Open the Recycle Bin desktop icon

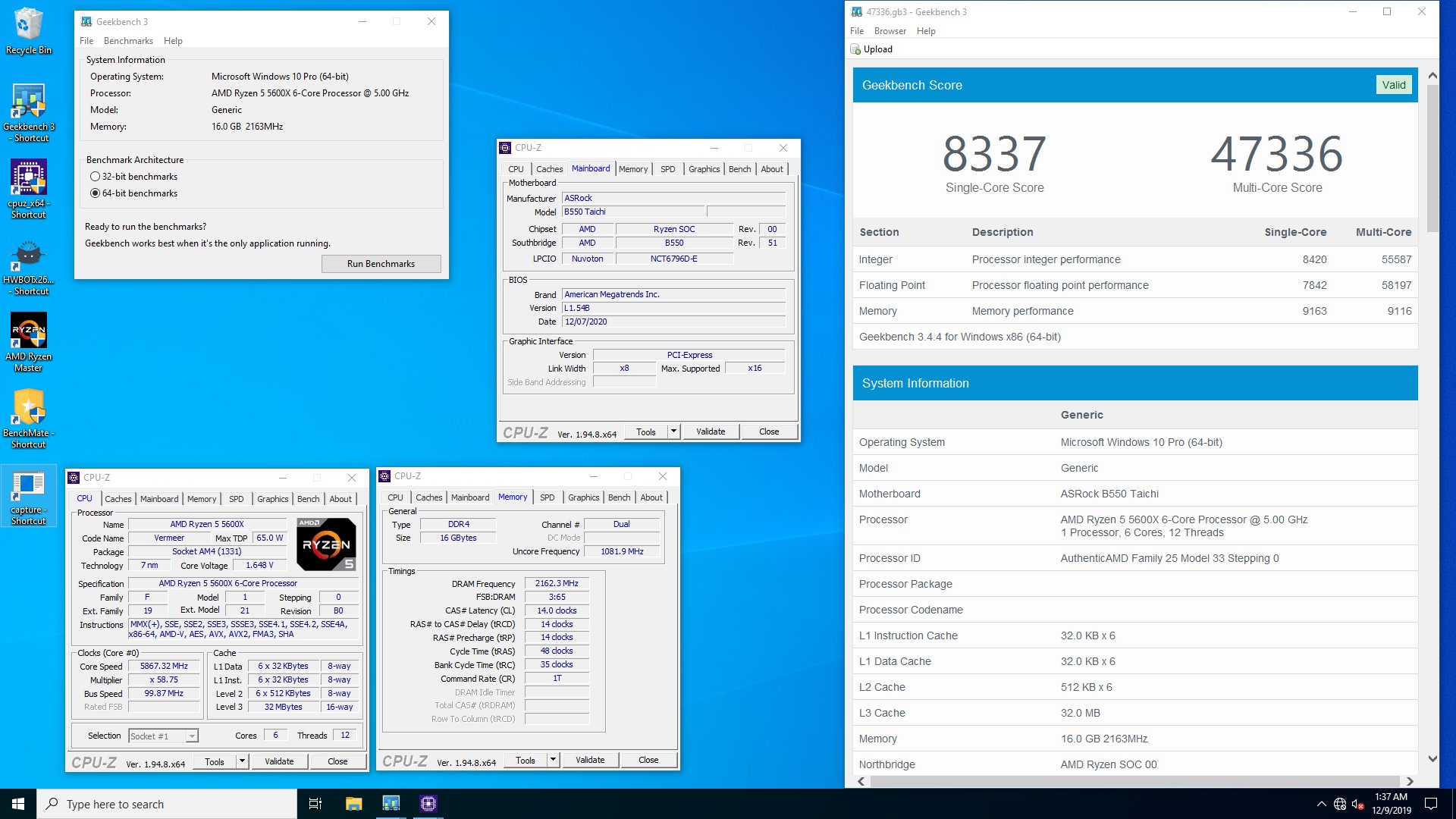tap(28, 30)
